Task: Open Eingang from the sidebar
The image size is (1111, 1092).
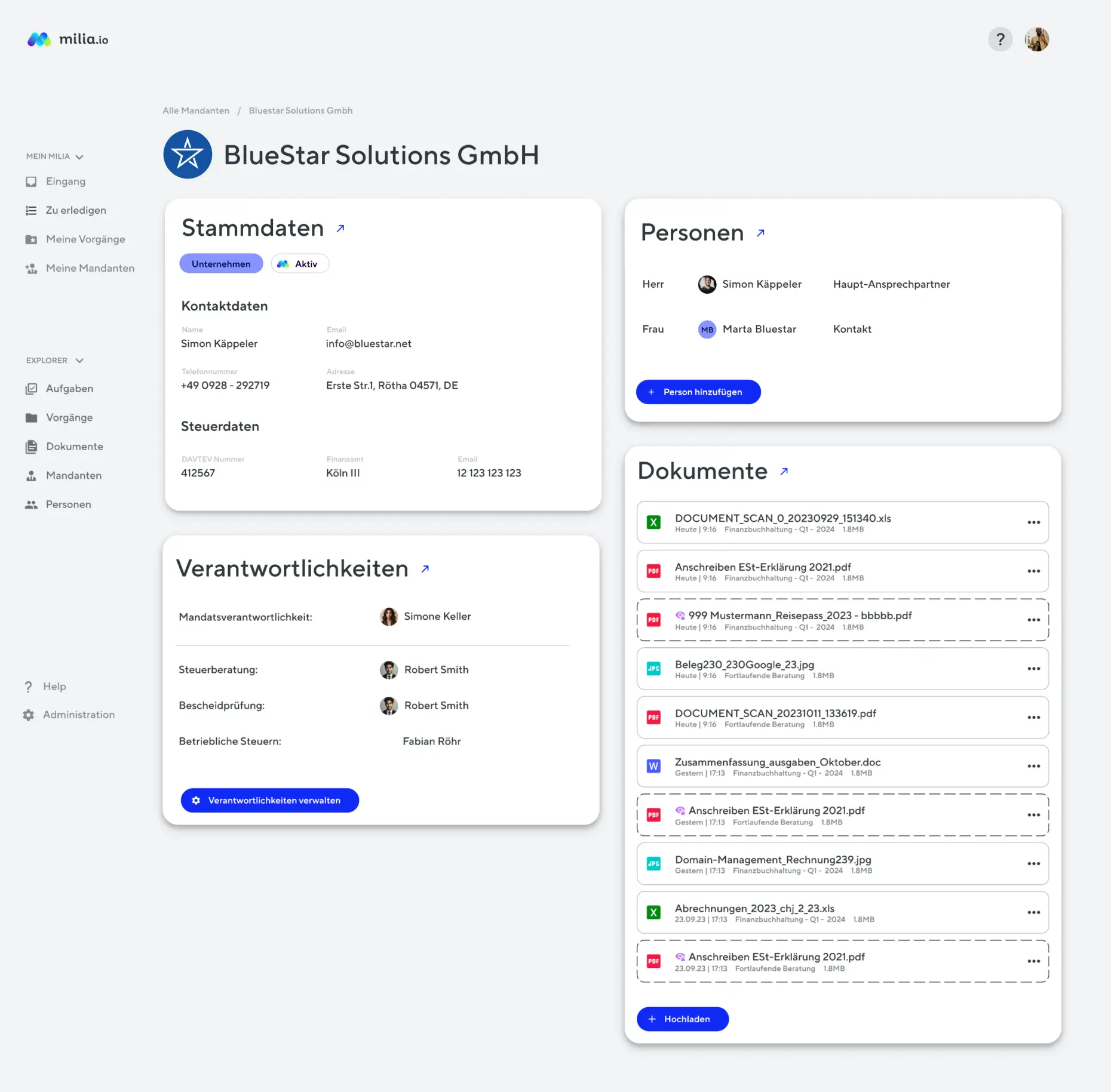Action: 66,181
